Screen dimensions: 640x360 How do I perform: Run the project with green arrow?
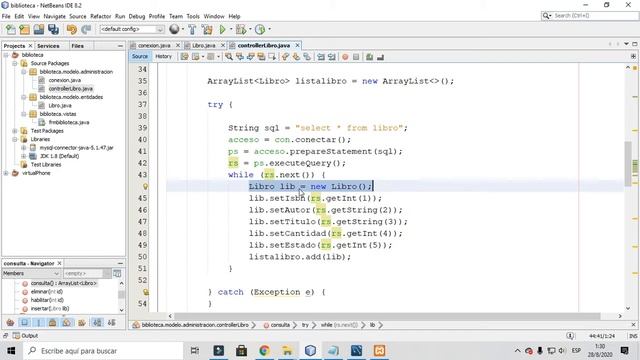222,29
